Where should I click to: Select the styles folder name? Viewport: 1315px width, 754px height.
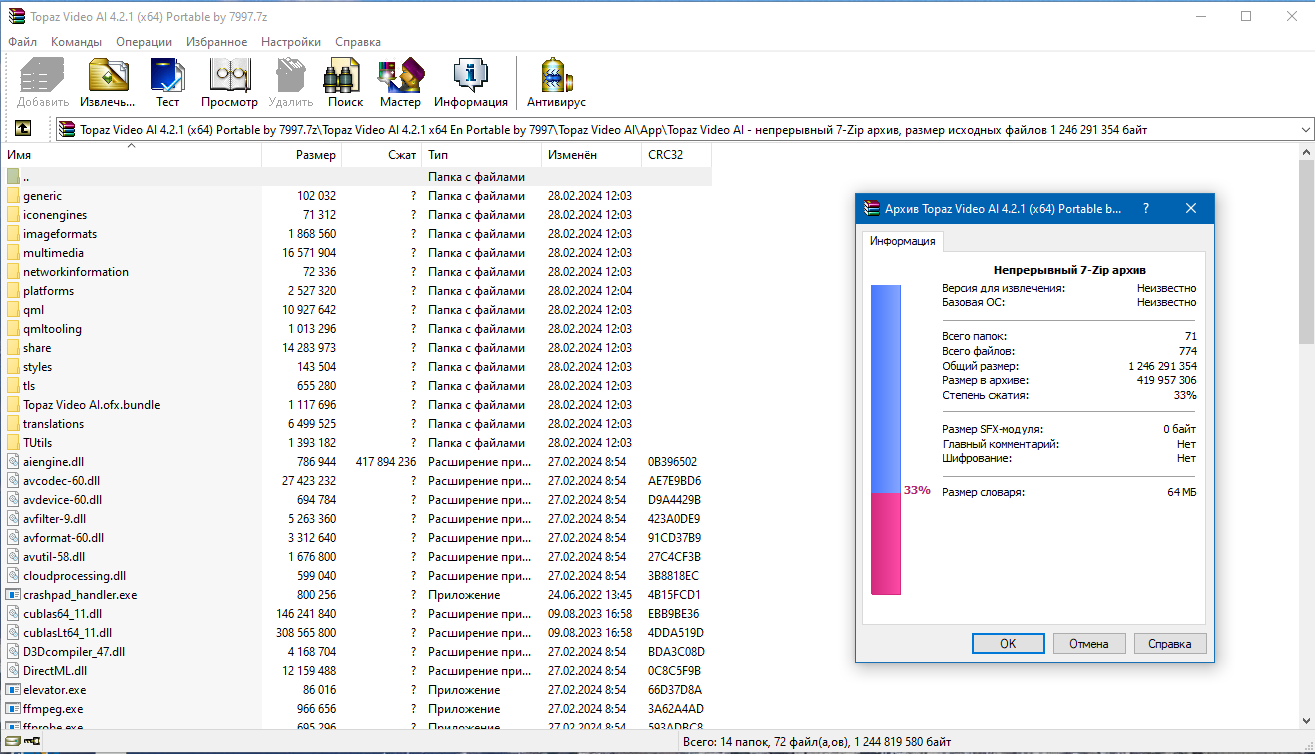coord(38,367)
